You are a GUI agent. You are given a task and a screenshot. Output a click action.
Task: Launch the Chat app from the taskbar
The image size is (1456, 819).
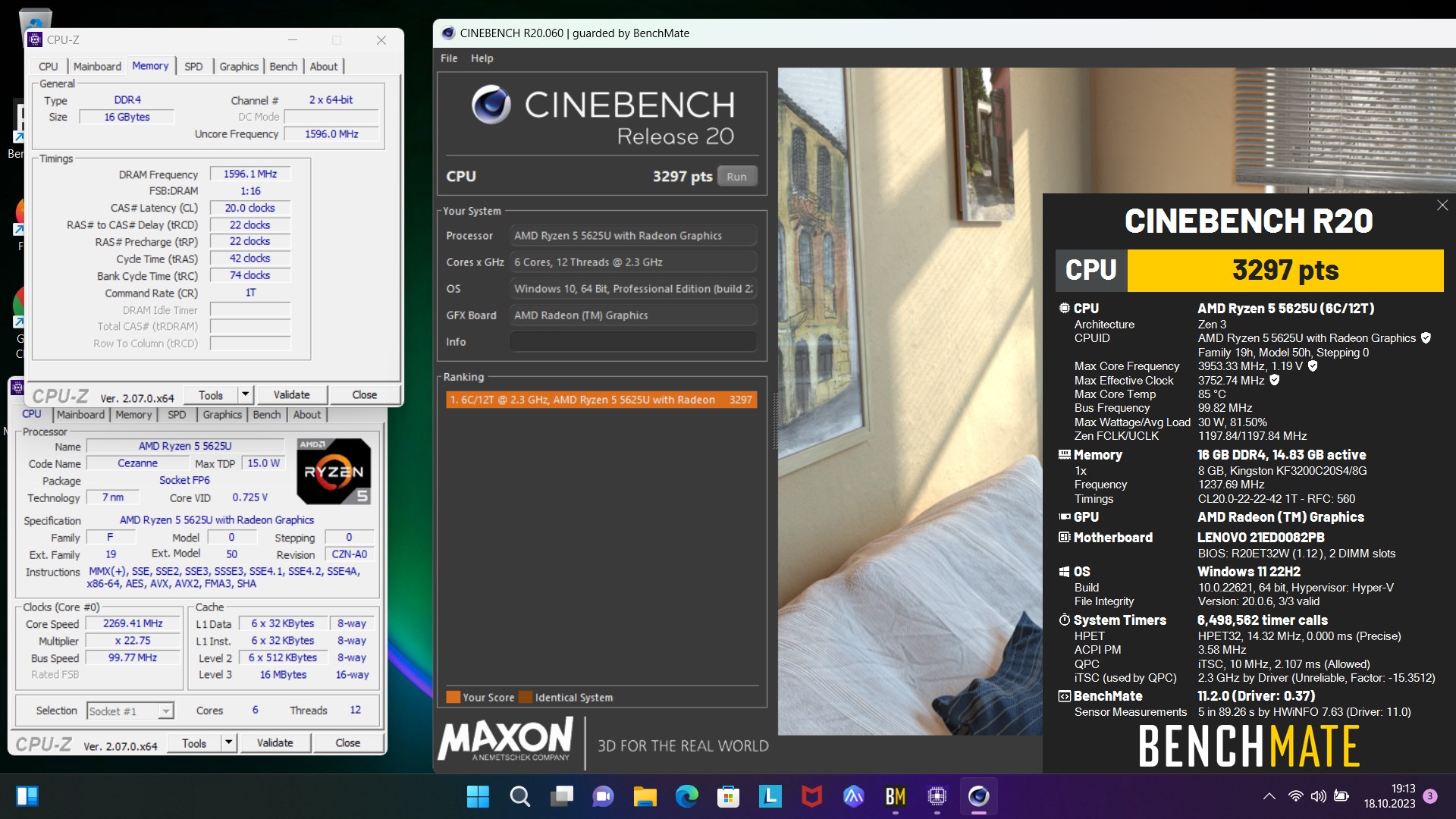tap(604, 796)
